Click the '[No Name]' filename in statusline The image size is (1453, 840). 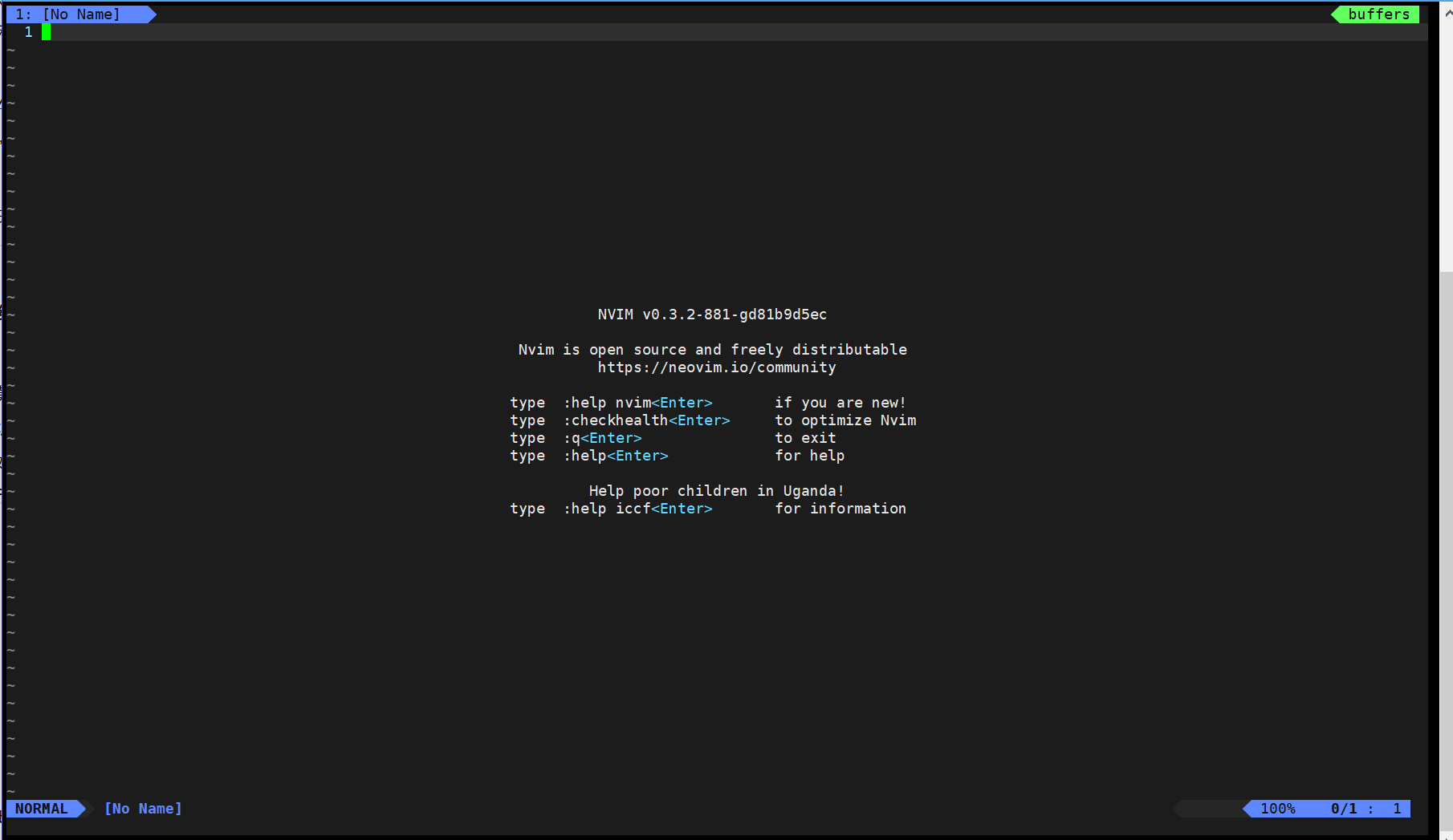coord(144,809)
